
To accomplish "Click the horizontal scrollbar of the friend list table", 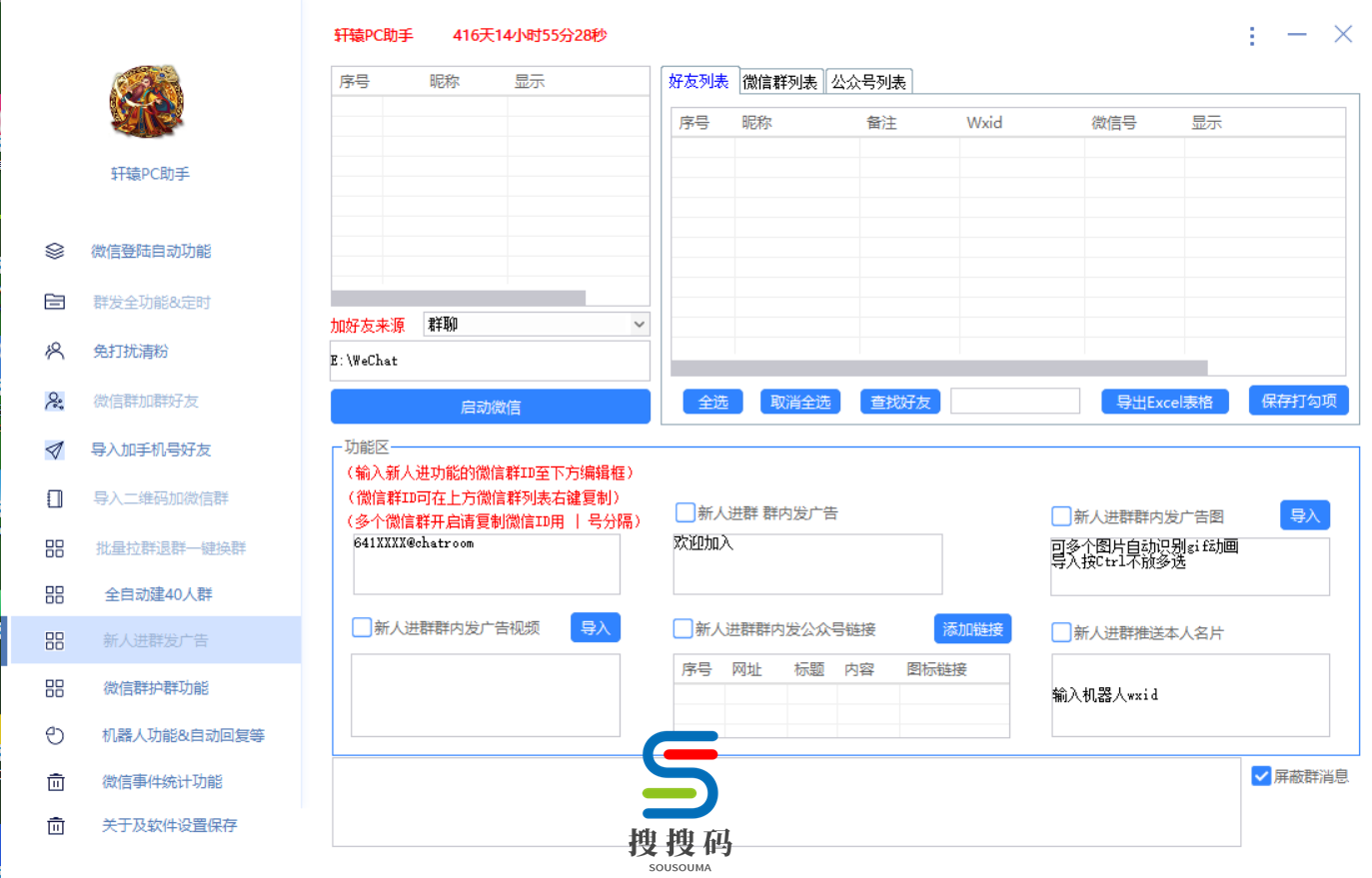I will pos(939,368).
